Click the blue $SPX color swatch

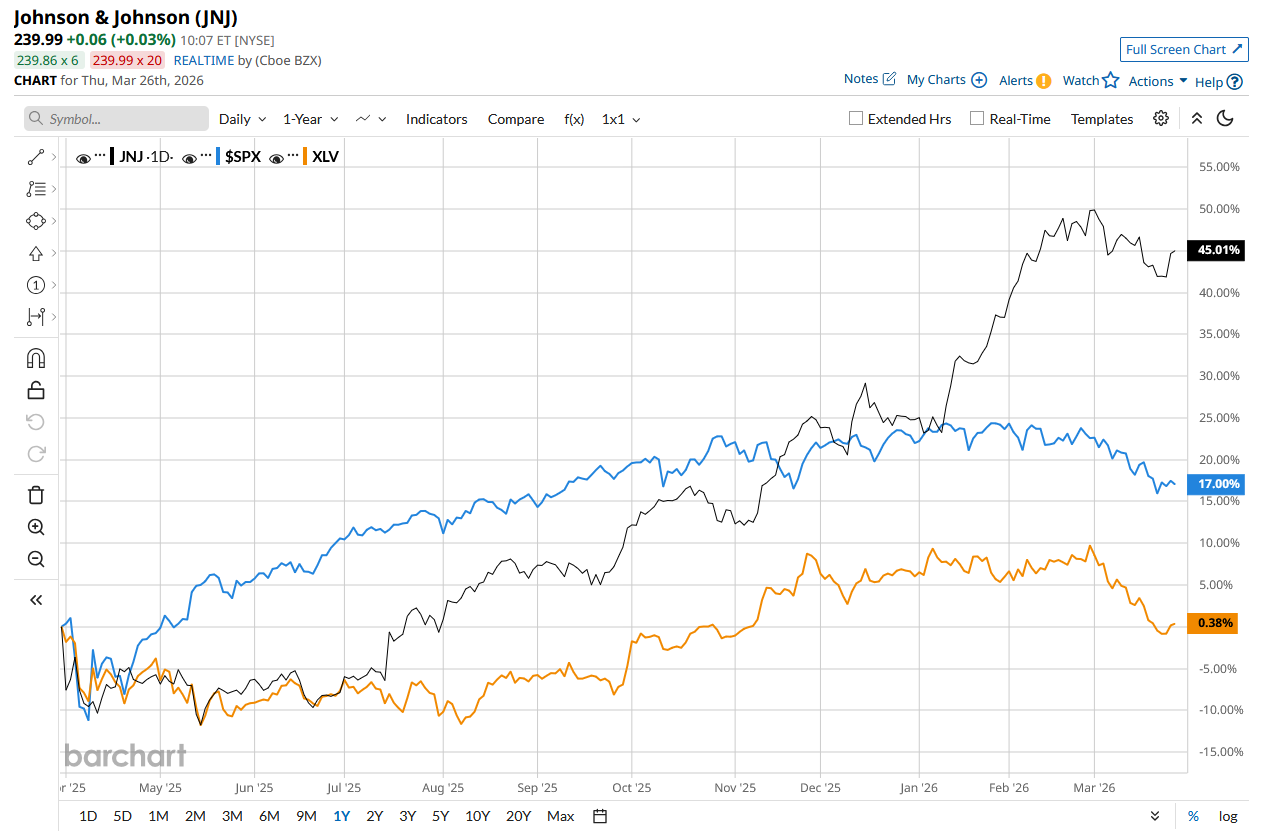point(217,156)
